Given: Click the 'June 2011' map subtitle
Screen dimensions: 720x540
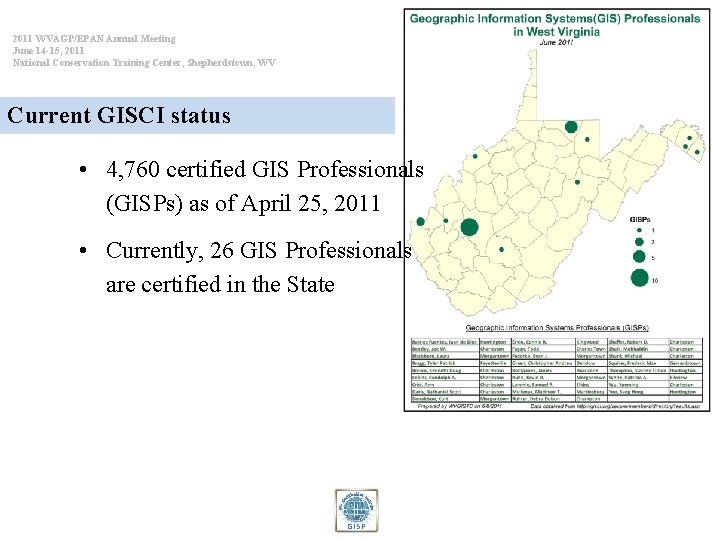Looking at the screenshot, I should pyautogui.click(x=556, y=42).
